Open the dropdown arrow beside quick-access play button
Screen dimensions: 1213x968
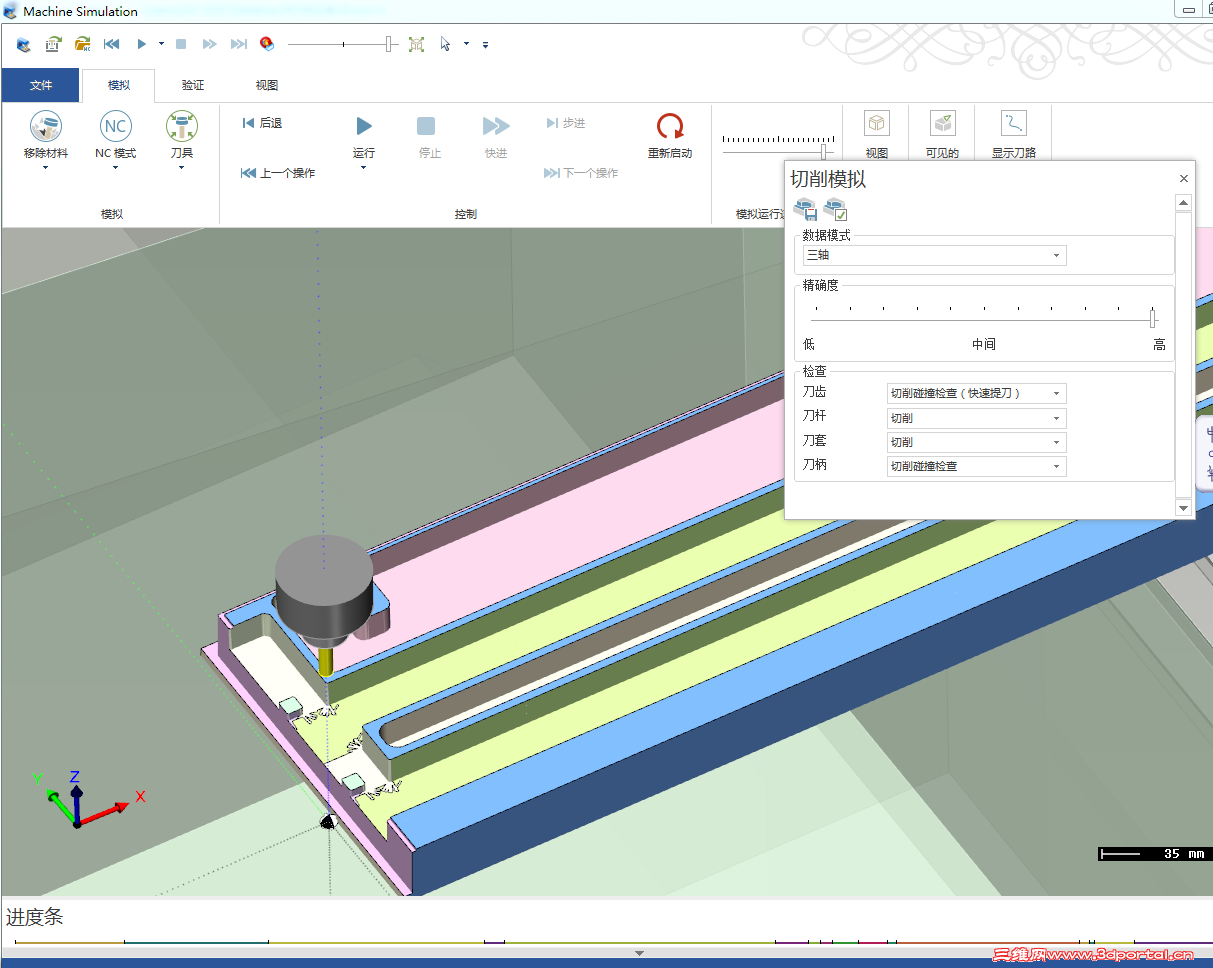click(x=161, y=44)
